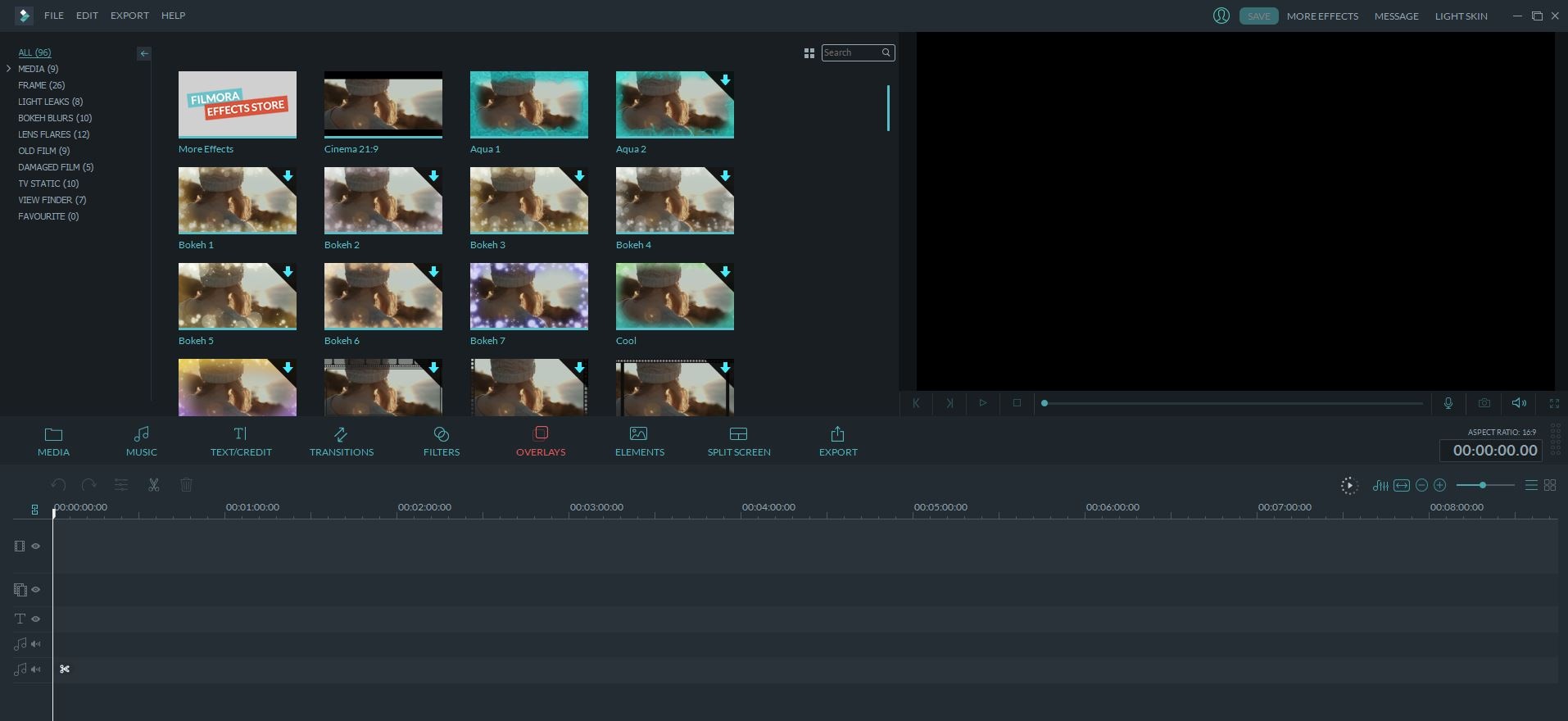Download the Cool overlay
The image size is (1568, 721).
[725, 272]
